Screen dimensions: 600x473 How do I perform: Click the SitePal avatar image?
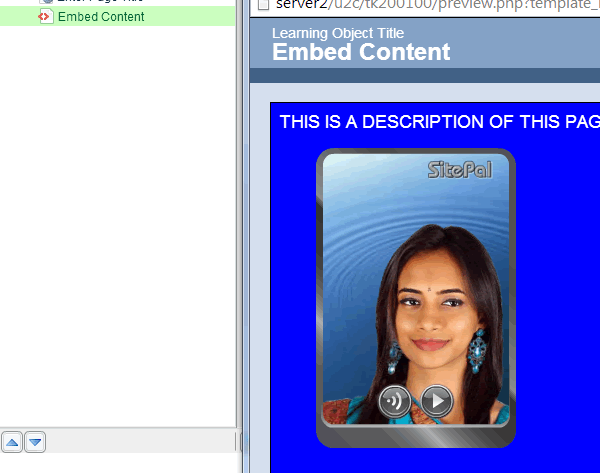pos(416,289)
